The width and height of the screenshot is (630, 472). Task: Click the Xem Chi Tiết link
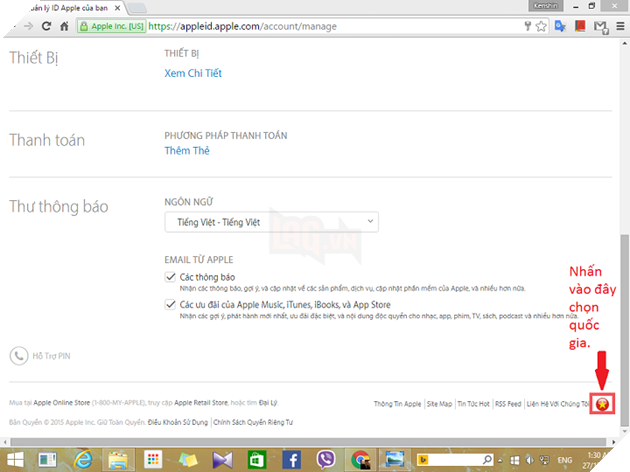[x=194, y=72]
